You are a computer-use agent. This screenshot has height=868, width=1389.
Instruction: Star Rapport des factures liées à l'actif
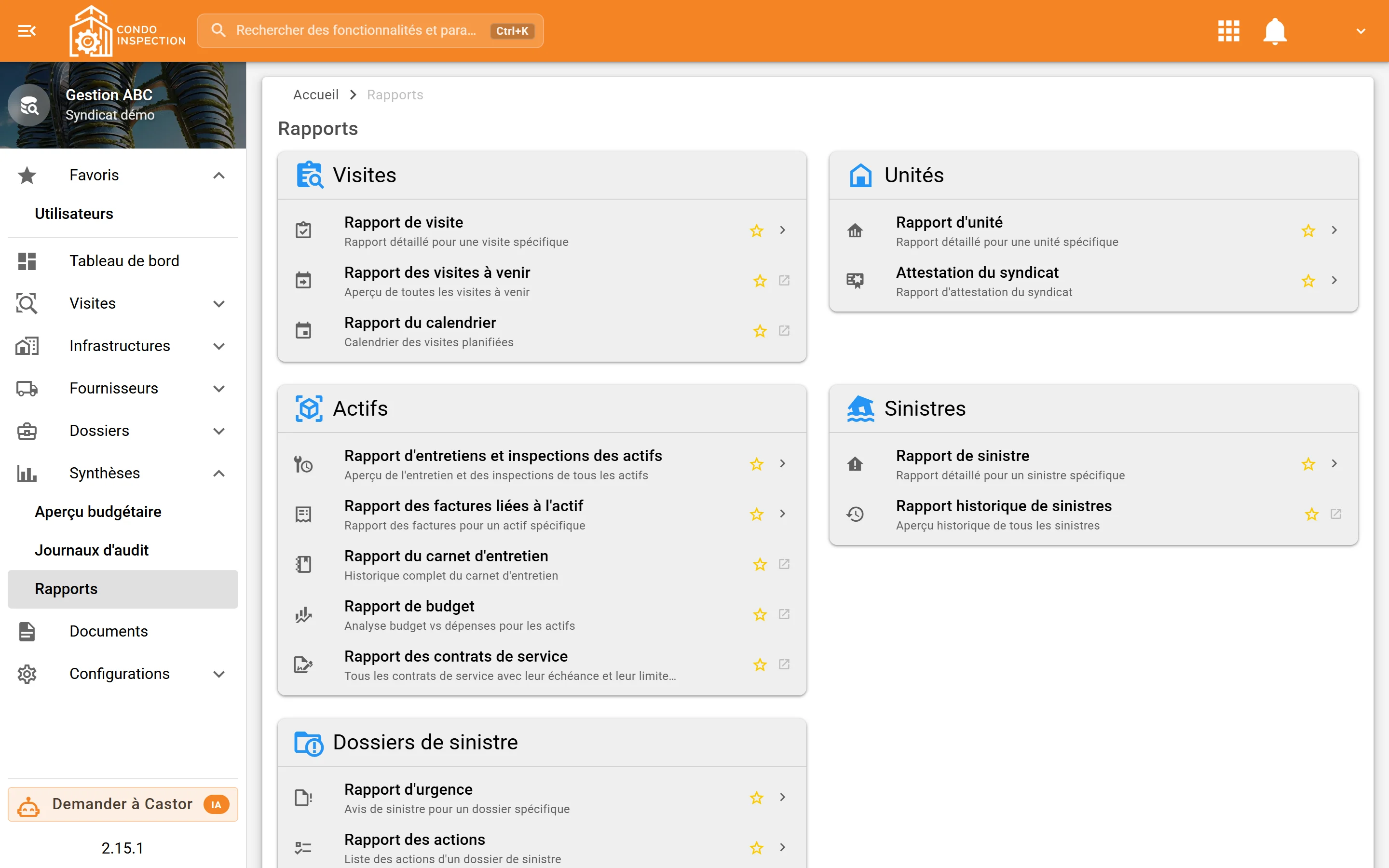(757, 515)
